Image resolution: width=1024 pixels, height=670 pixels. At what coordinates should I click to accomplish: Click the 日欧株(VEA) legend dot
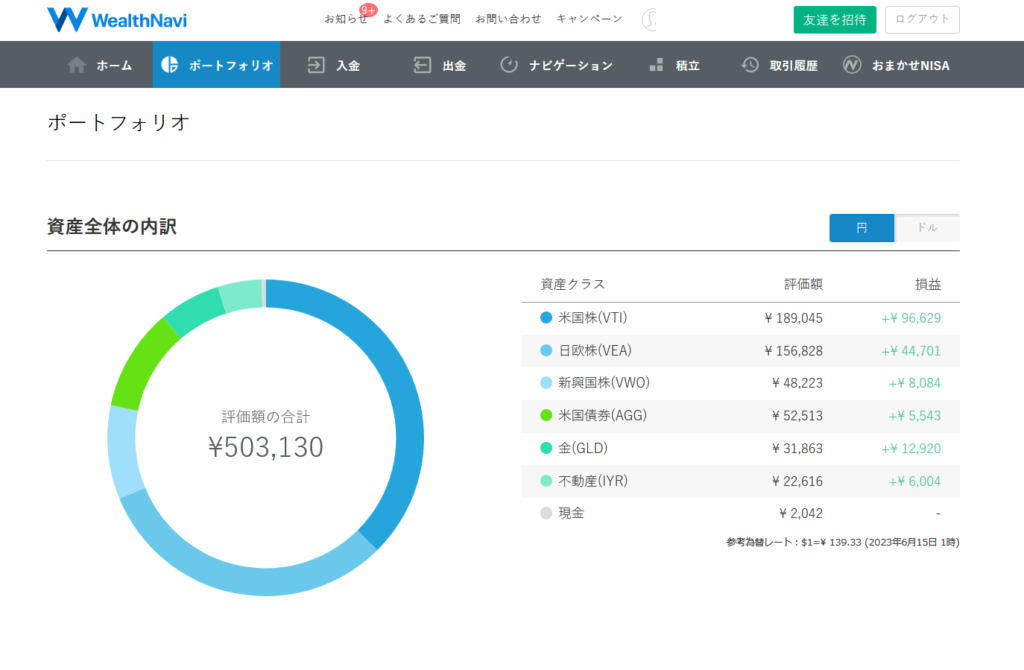[x=546, y=351]
